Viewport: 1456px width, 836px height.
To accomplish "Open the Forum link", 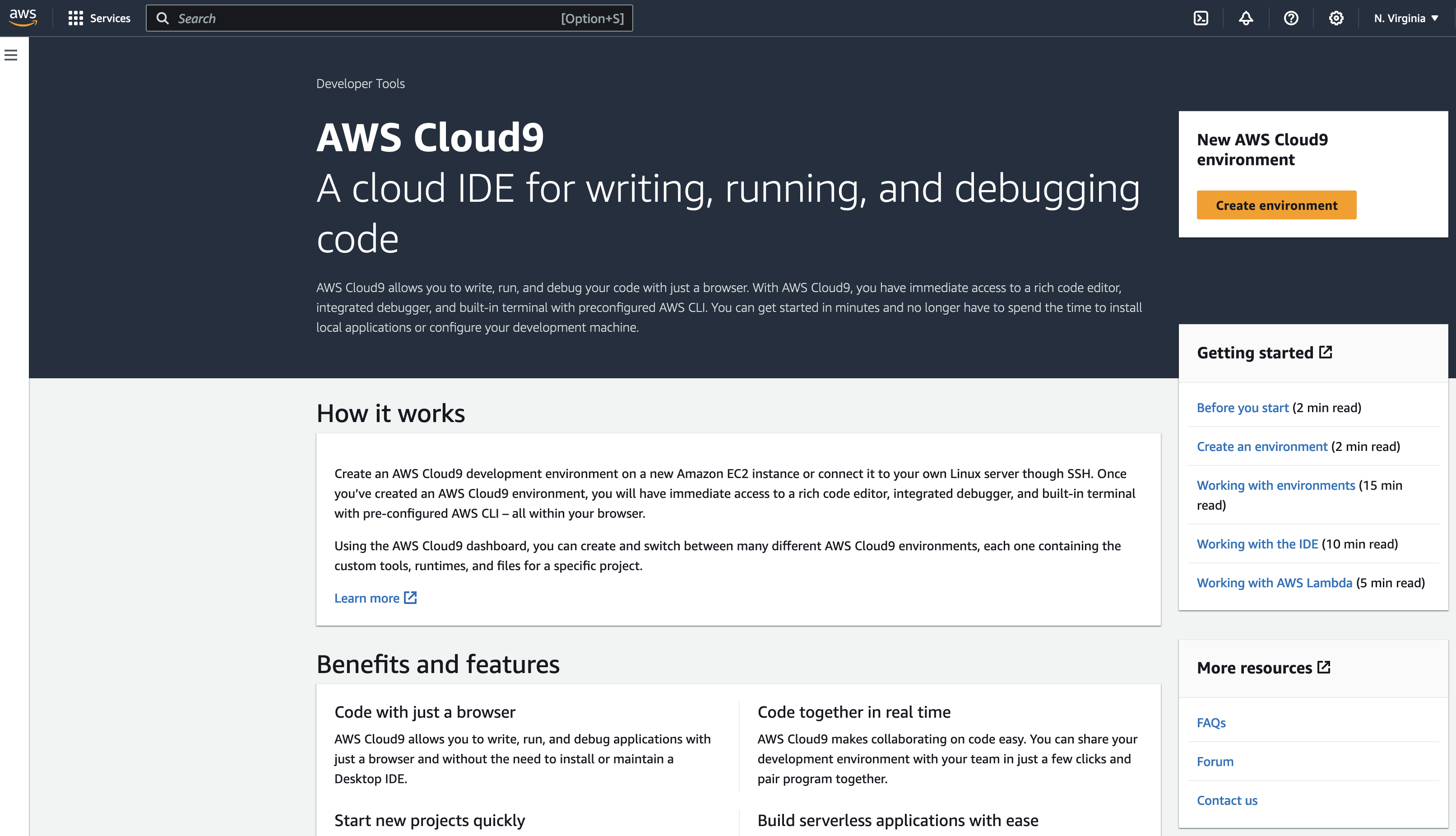I will [x=1215, y=762].
